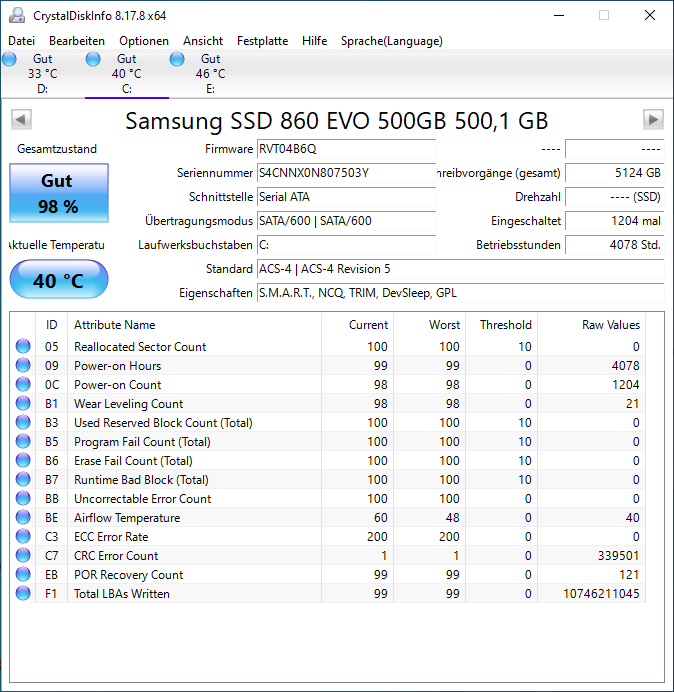674x692 pixels.
Task: Click the Drehzahl value ---- (SSD)
Action: (x=614, y=197)
